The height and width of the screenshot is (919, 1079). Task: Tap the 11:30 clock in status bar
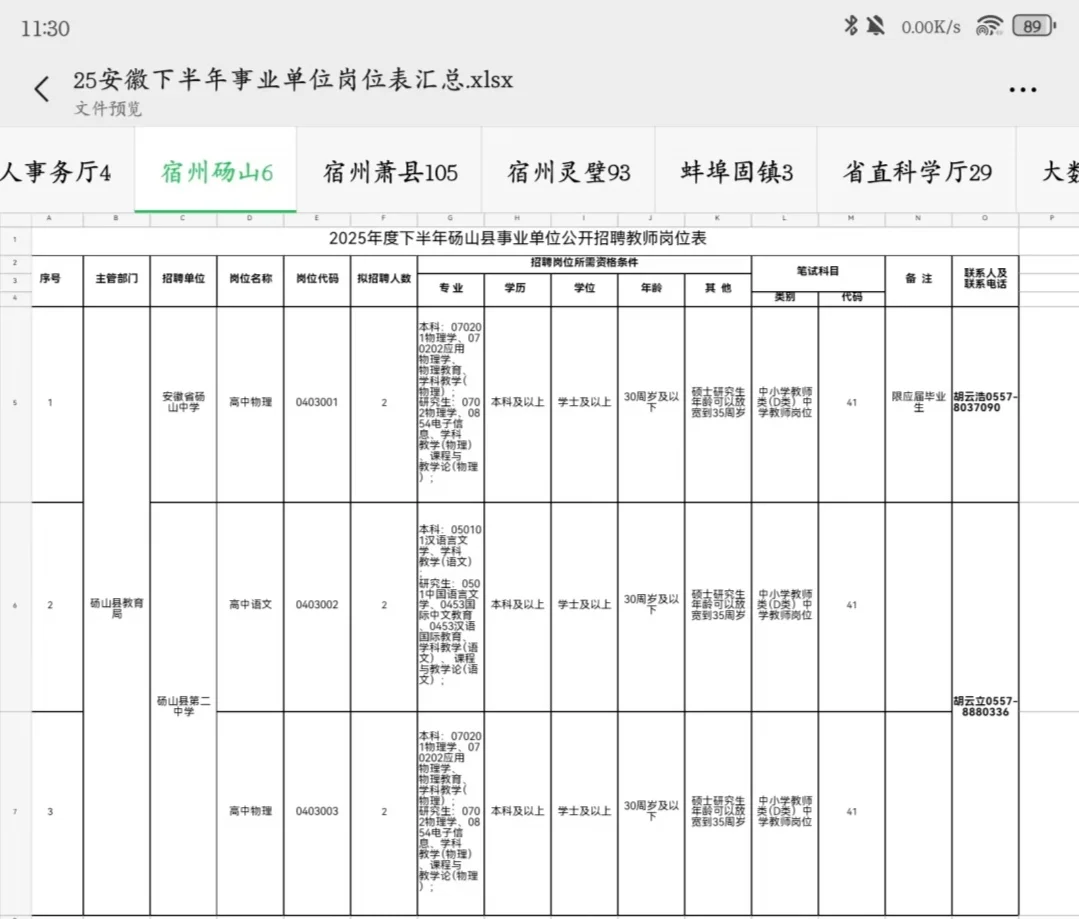click(x=45, y=28)
